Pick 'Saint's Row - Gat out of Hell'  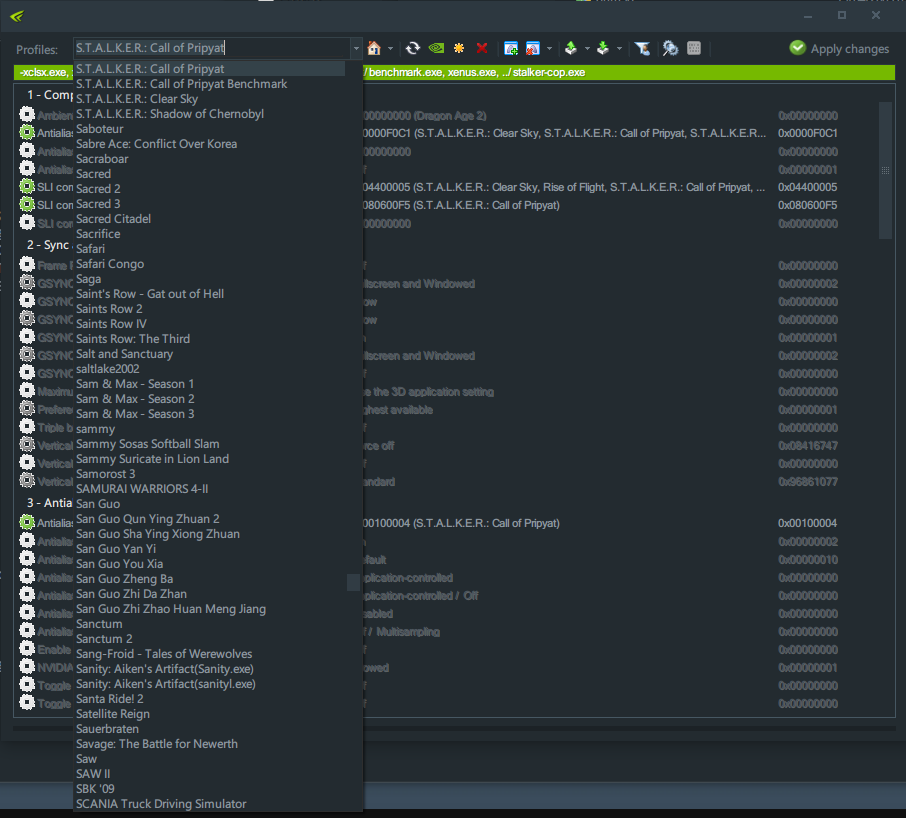tap(150, 294)
